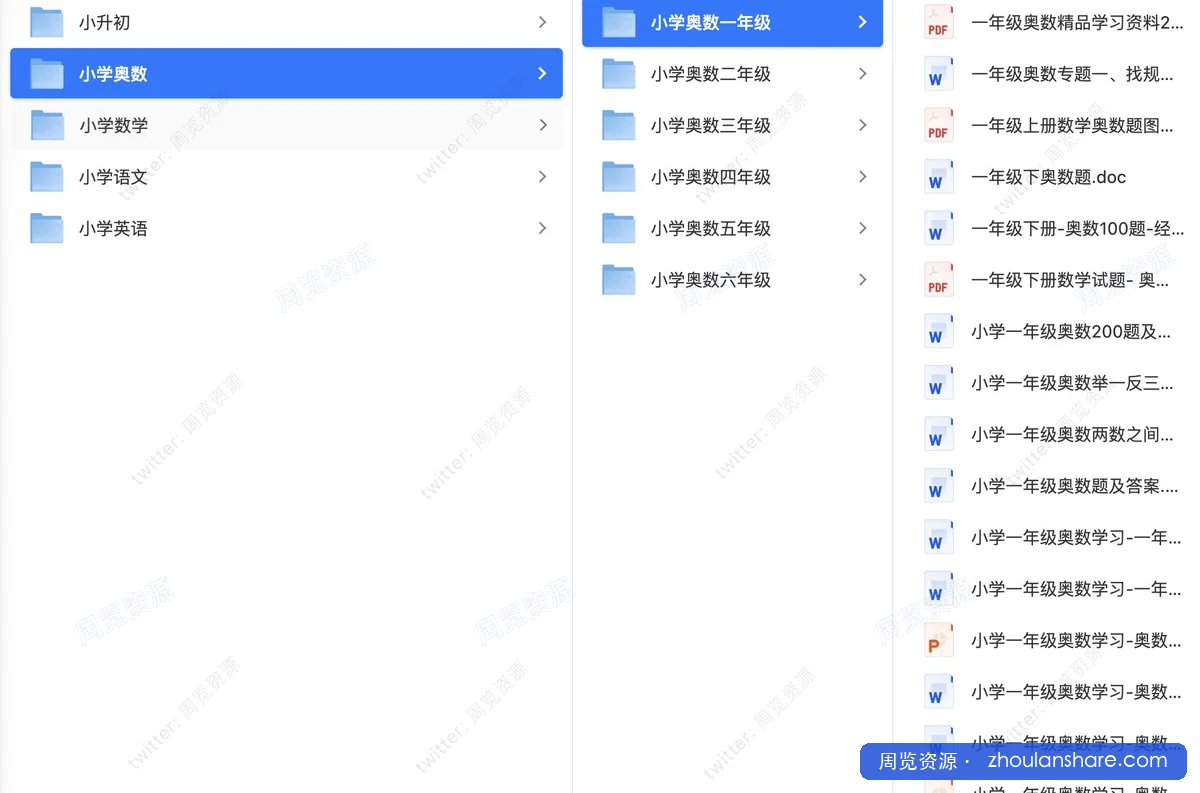
Task: Click the 小升初 folder icon
Action: (47, 22)
